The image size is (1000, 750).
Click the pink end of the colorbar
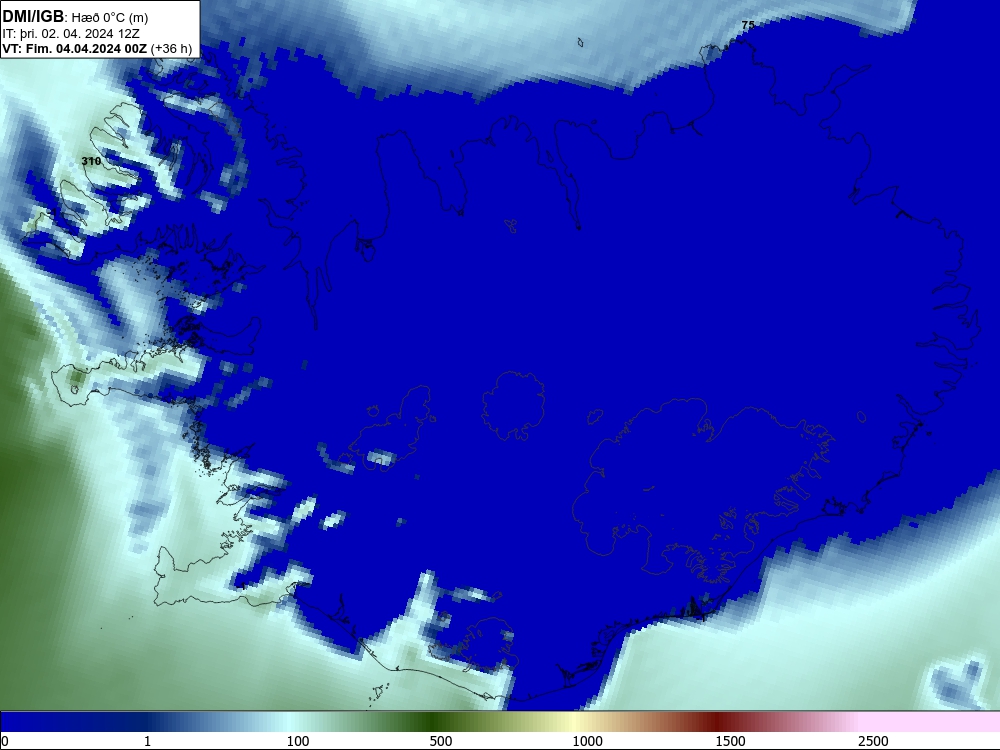[931, 722]
